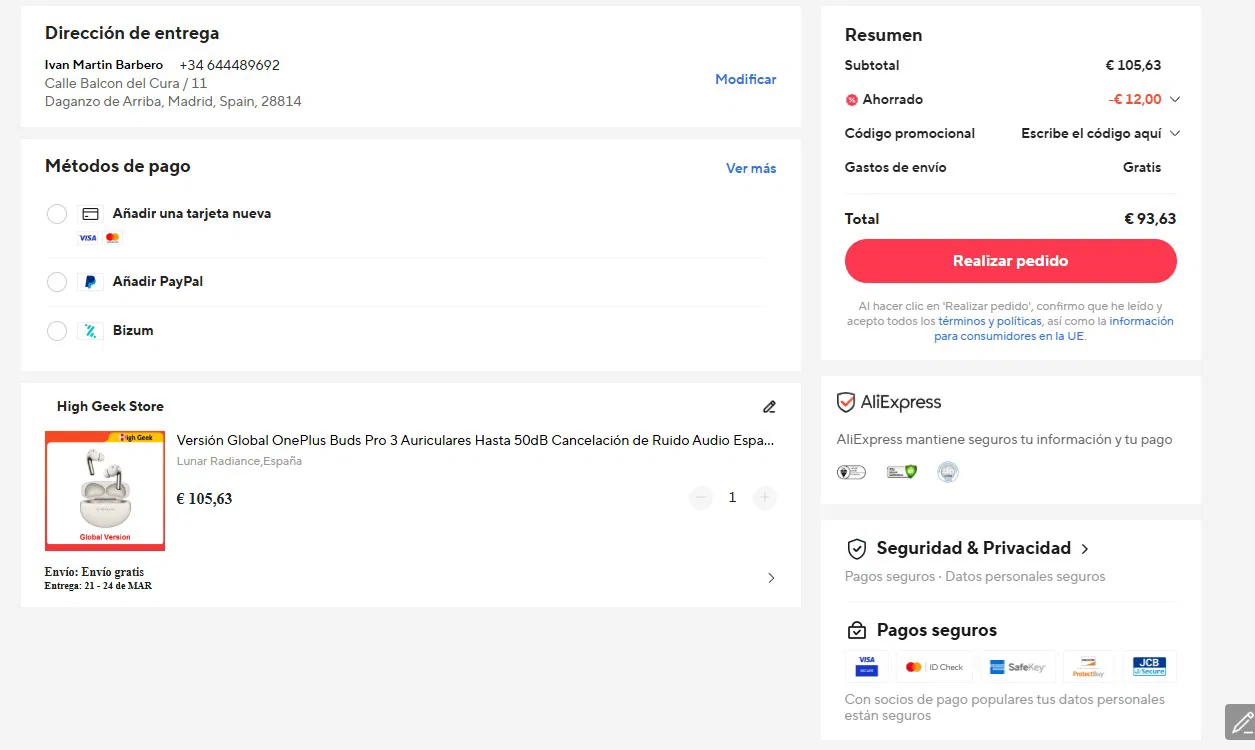Image resolution: width=1255 pixels, height=750 pixels.
Task: Click the ProtectBuy payment badge
Action: (x=1088, y=666)
